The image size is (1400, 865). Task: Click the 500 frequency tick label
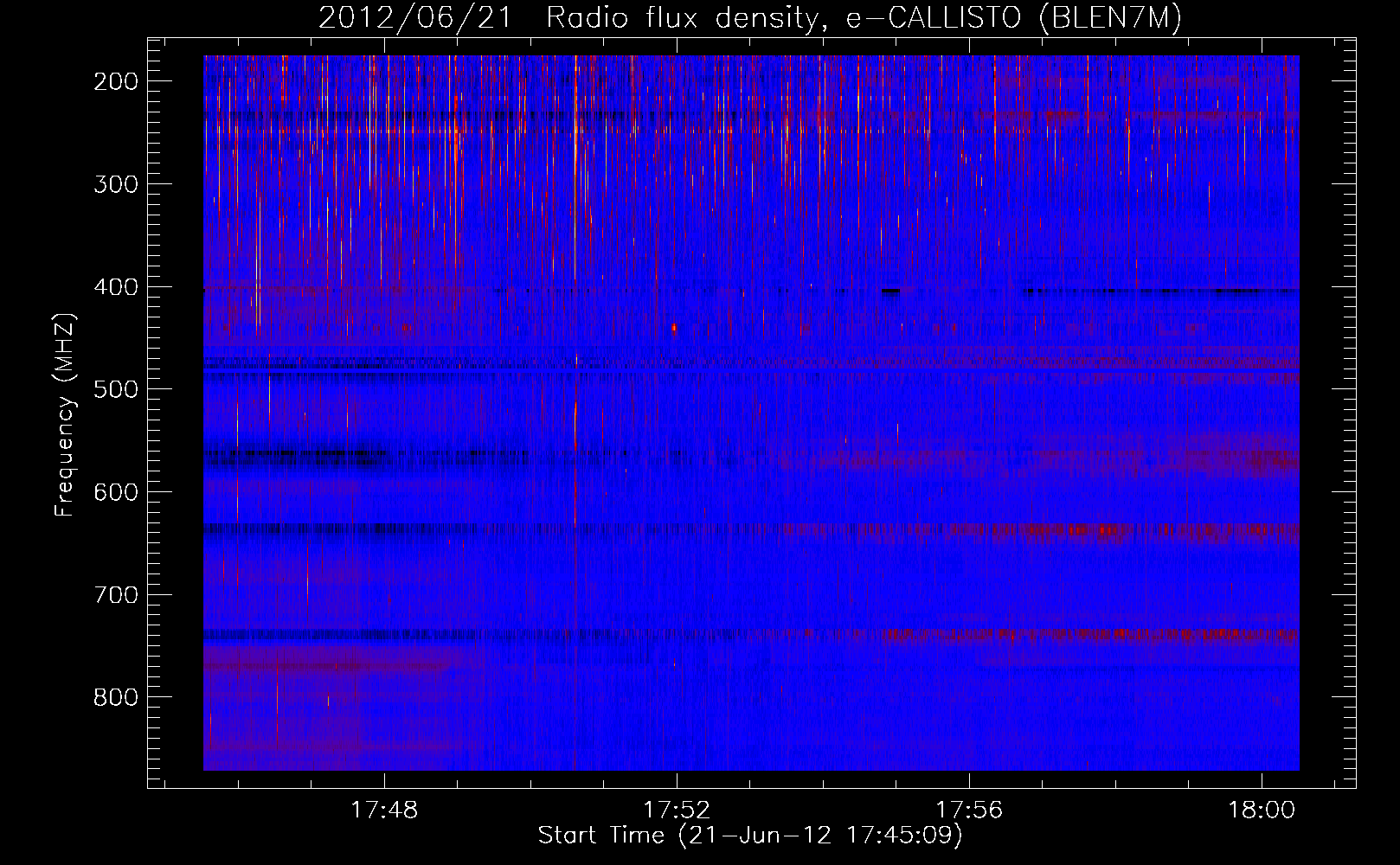[116, 389]
